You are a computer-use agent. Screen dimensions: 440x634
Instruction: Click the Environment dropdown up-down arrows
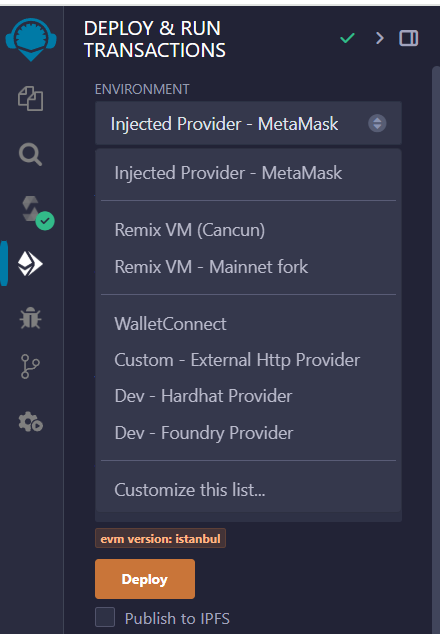377,123
